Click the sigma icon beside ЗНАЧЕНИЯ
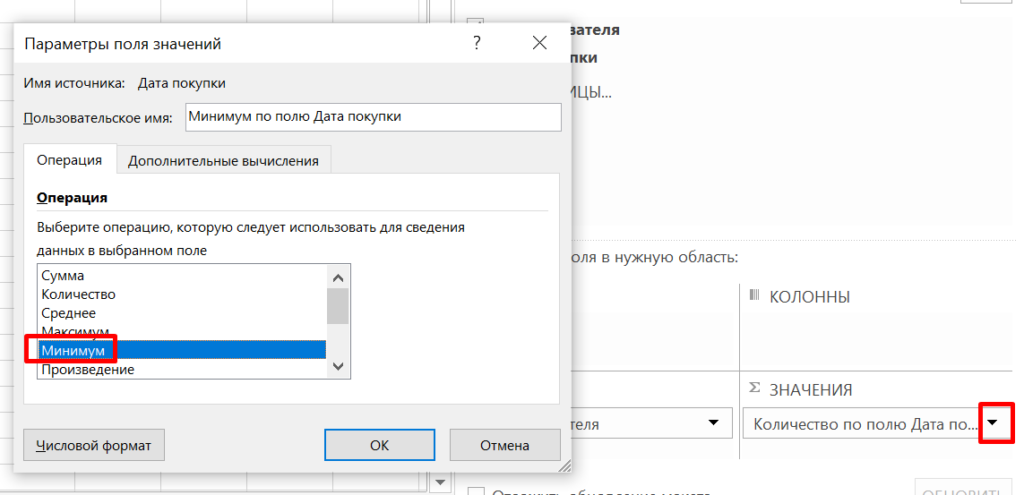 [754, 388]
